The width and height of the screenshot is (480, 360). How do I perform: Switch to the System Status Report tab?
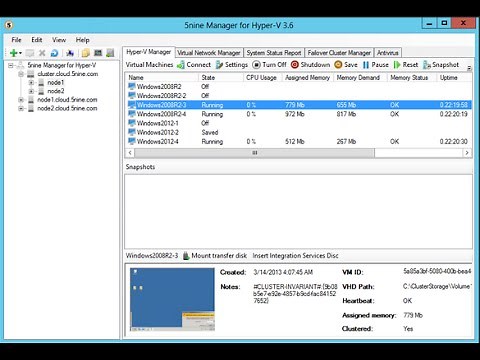click(274, 53)
